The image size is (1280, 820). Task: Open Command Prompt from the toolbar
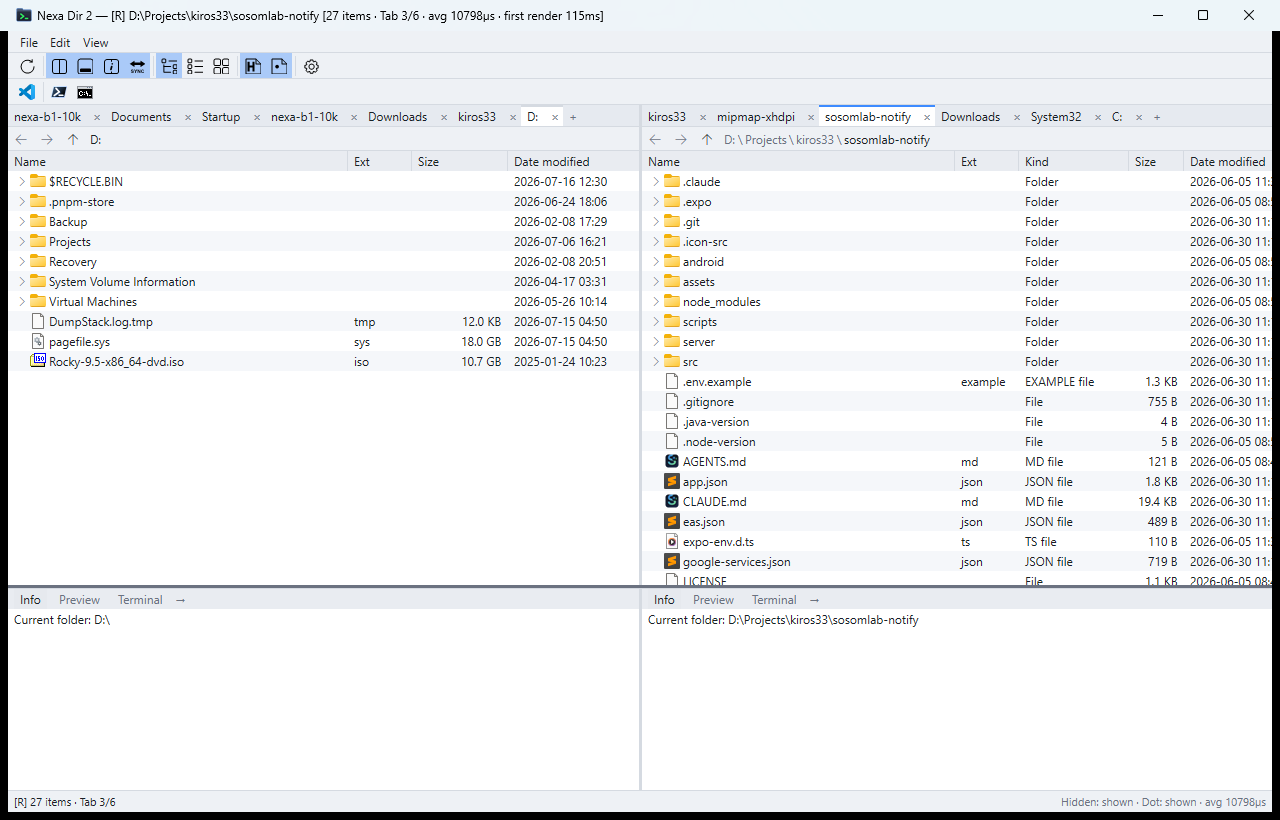pyautogui.click(x=85, y=92)
